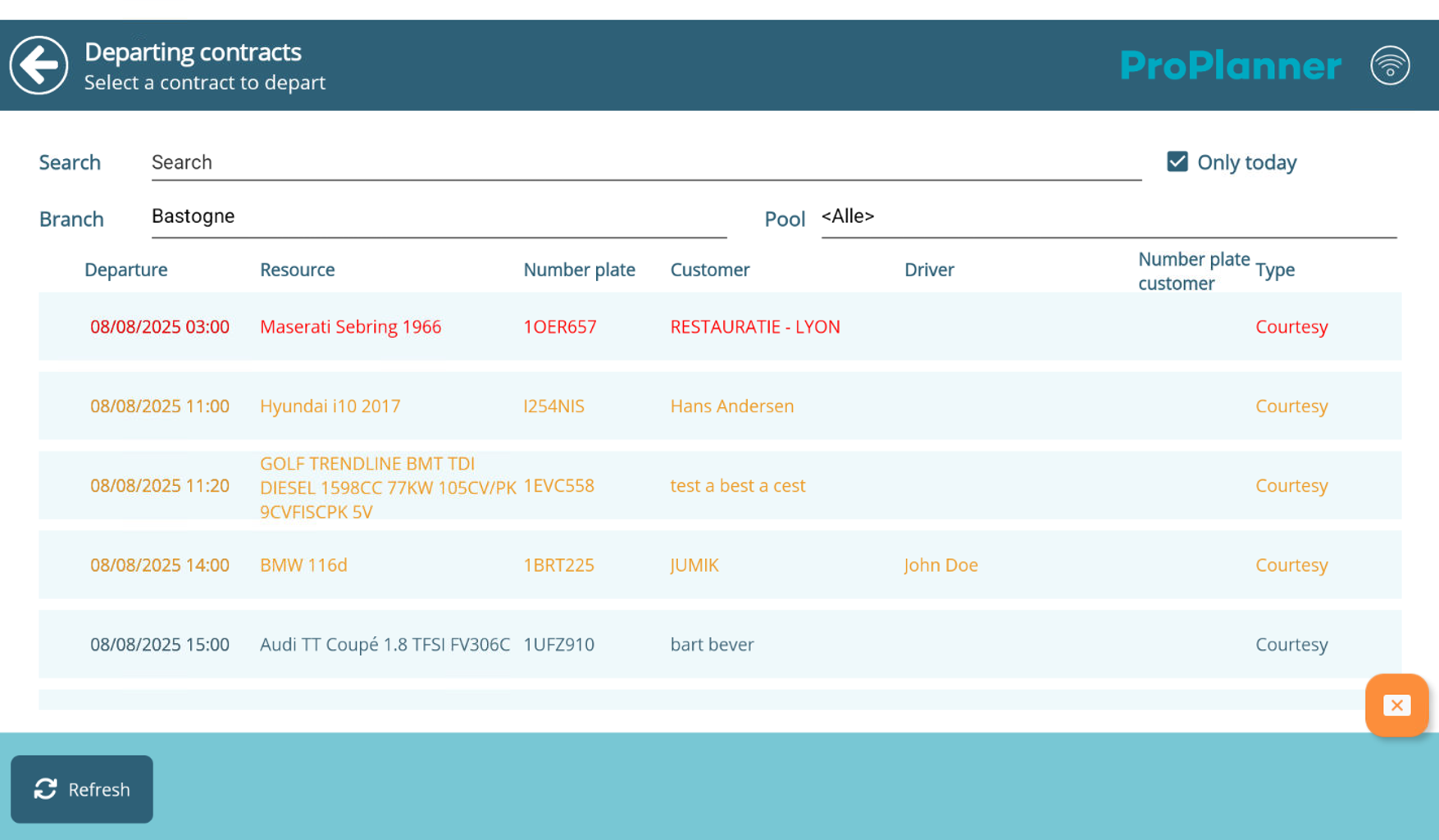
Task: Click the Departing contracts page title
Action: [x=193, y=52]
